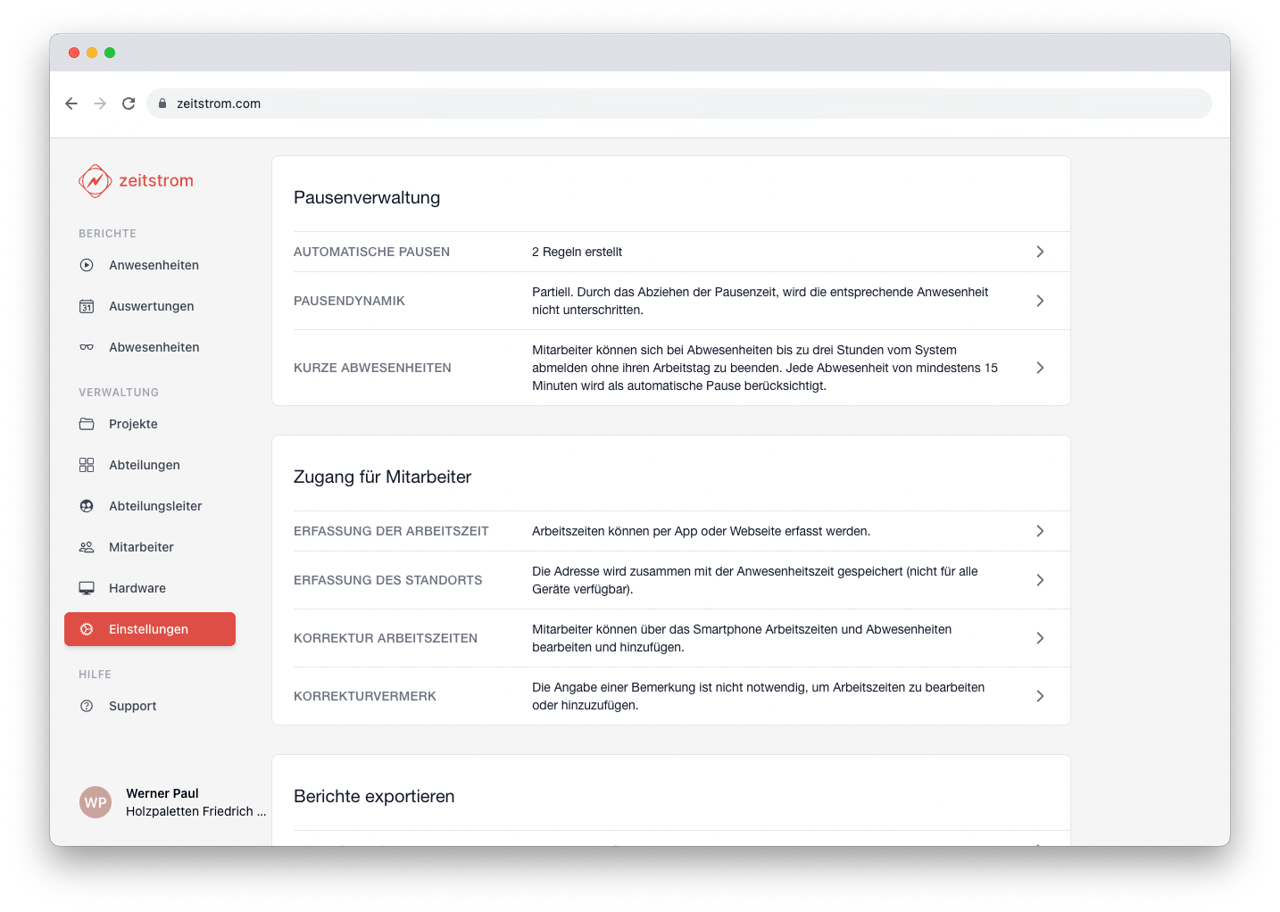Expand Erfassung der Arbeitszeit chevron
Viewport: 1280px width, 912px height.
pos(1040,531)
